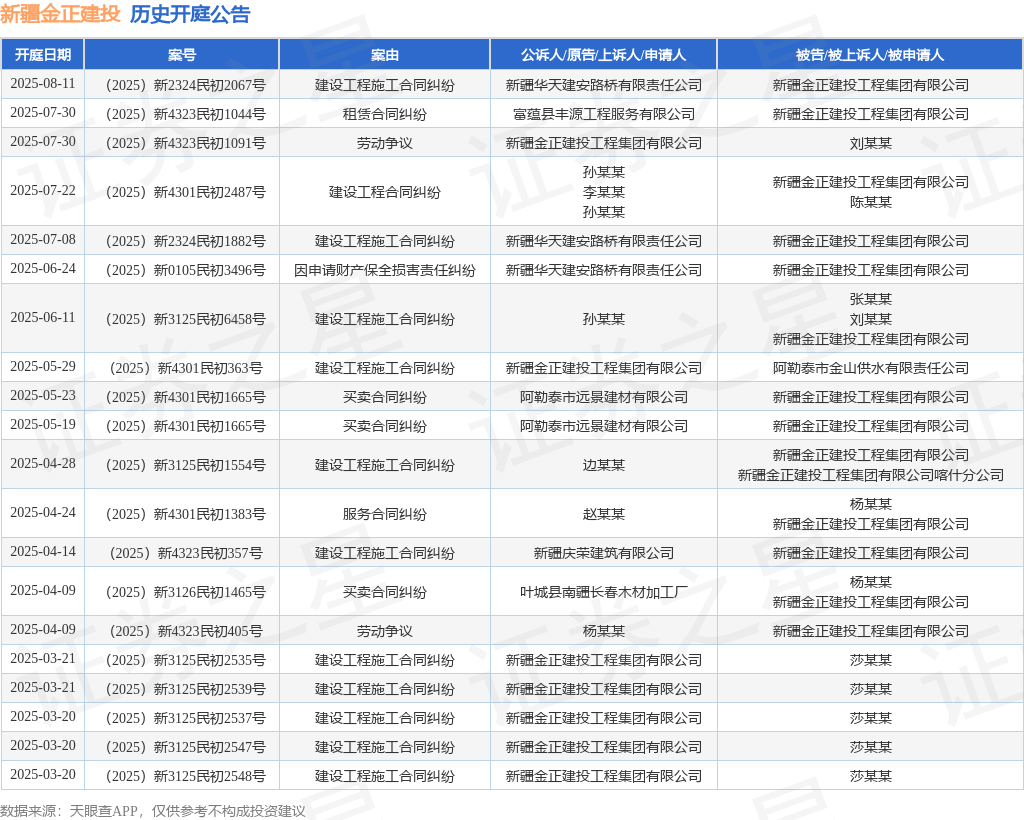Click the 租赁合同纠纷 case cause
The height and width of the screenshot is (820, 1024).
click(385, 114)
